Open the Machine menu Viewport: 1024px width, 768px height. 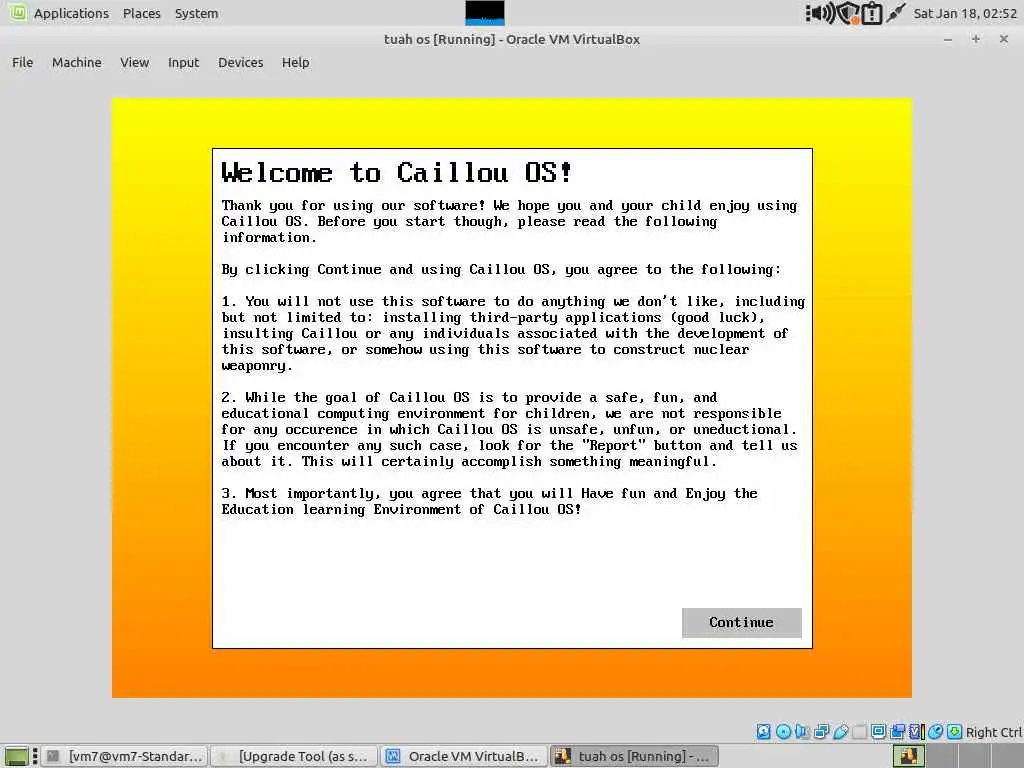(76, 63)
